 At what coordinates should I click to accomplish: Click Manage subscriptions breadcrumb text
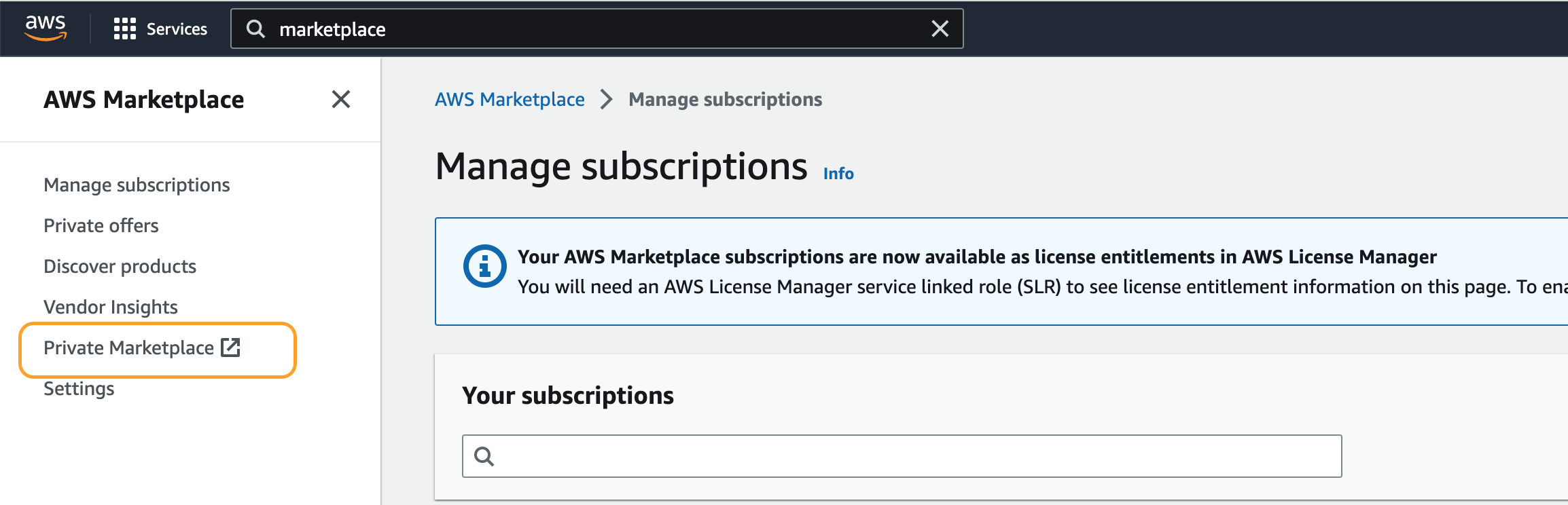(725, 99)
